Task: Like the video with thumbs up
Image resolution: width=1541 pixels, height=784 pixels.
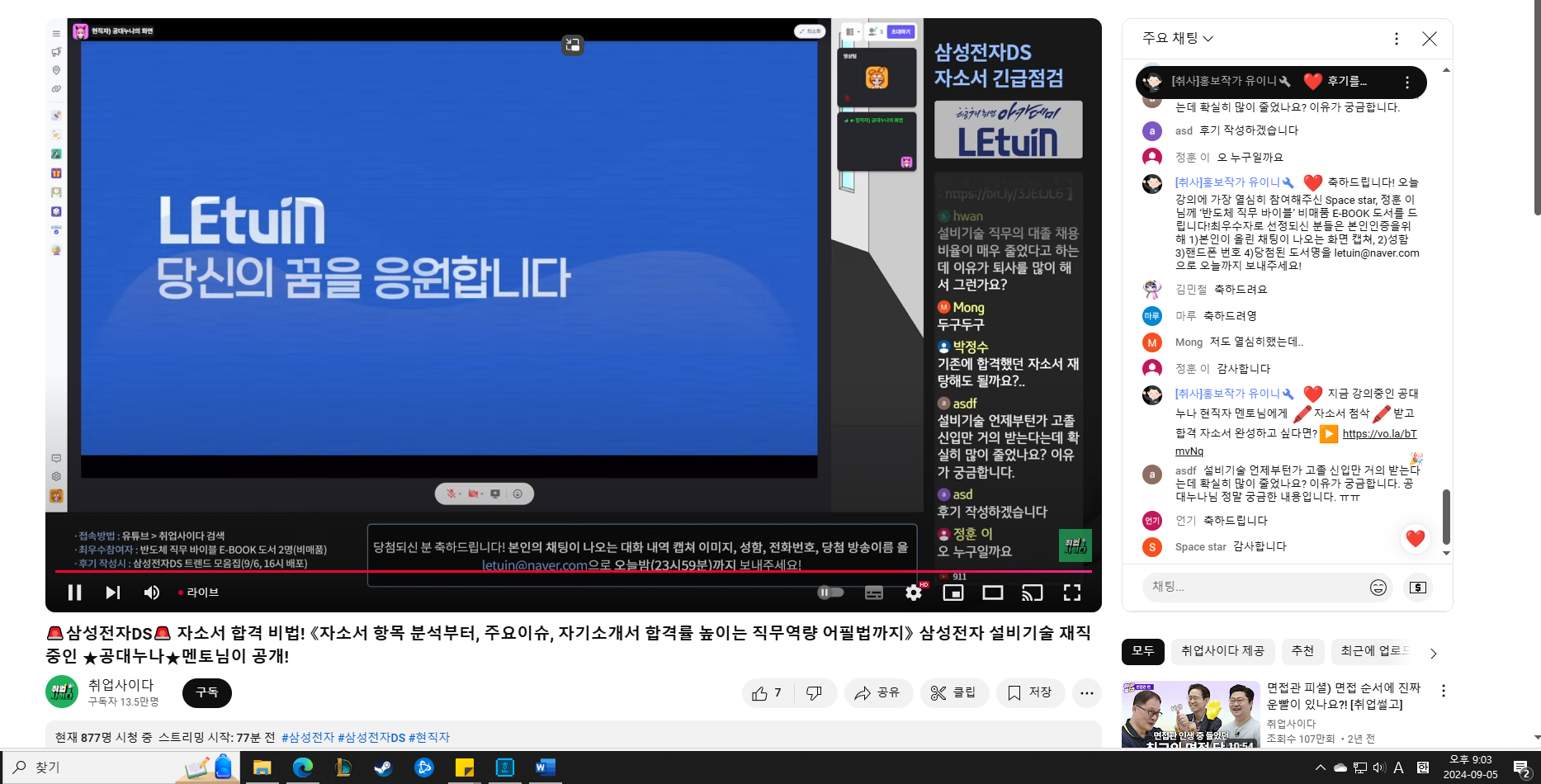Action: (768, 693)
